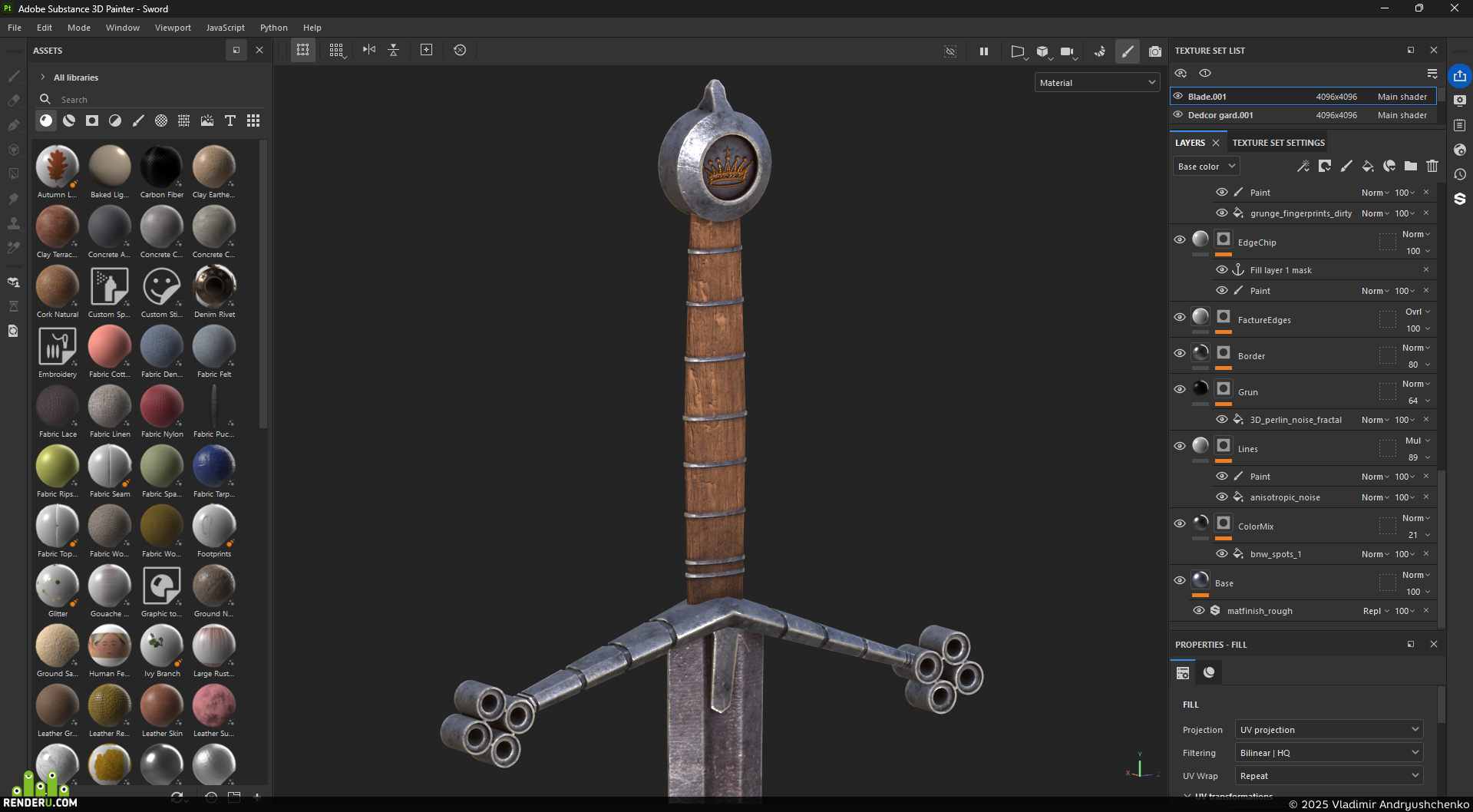Click the export textures icon
Viewport: 1473px width, 812px height.
(1459, 76)
